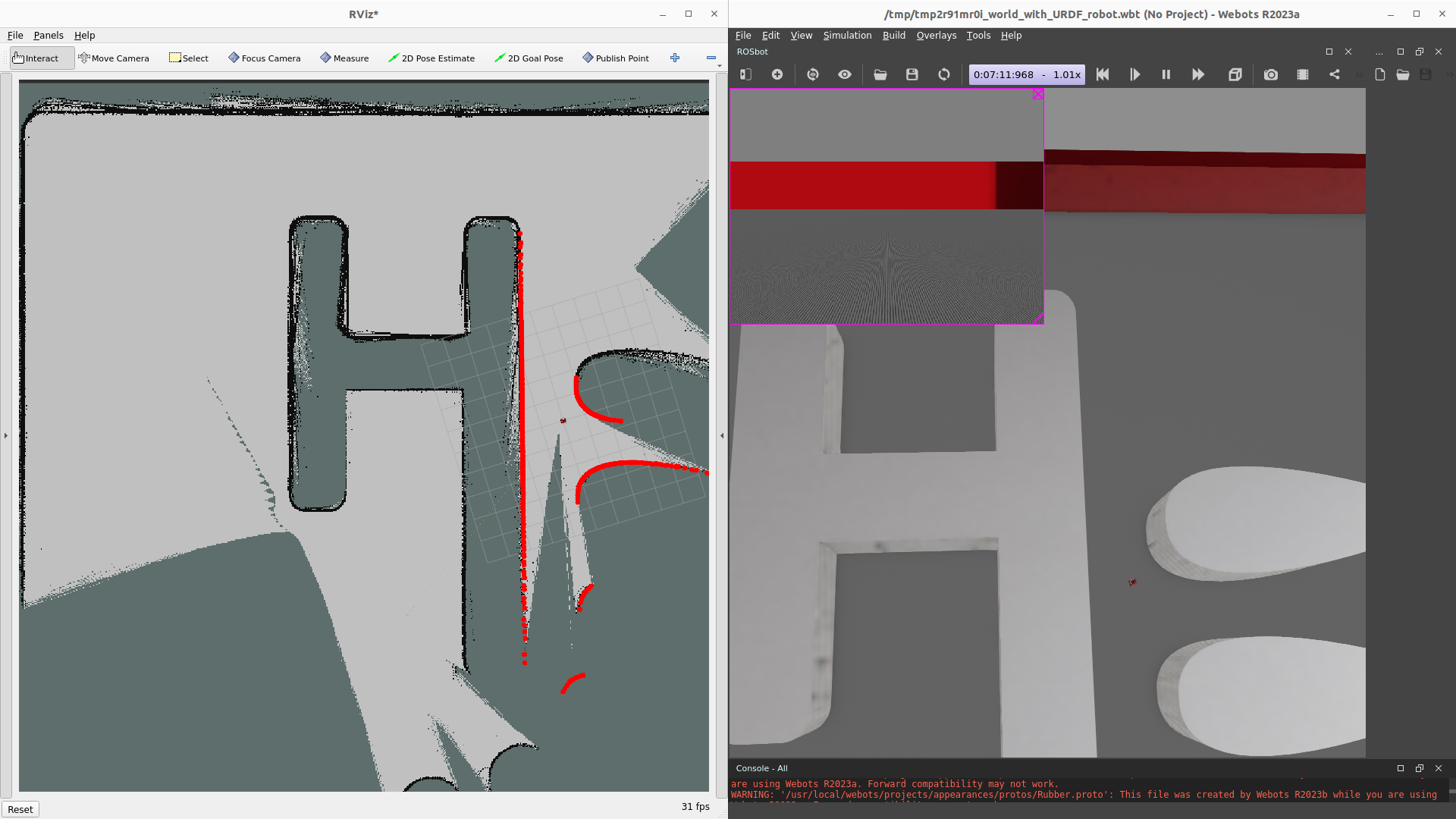Share the Webots scene
The height and width of the screenshot is (819, 1456).
click(x=1335, y=74)
